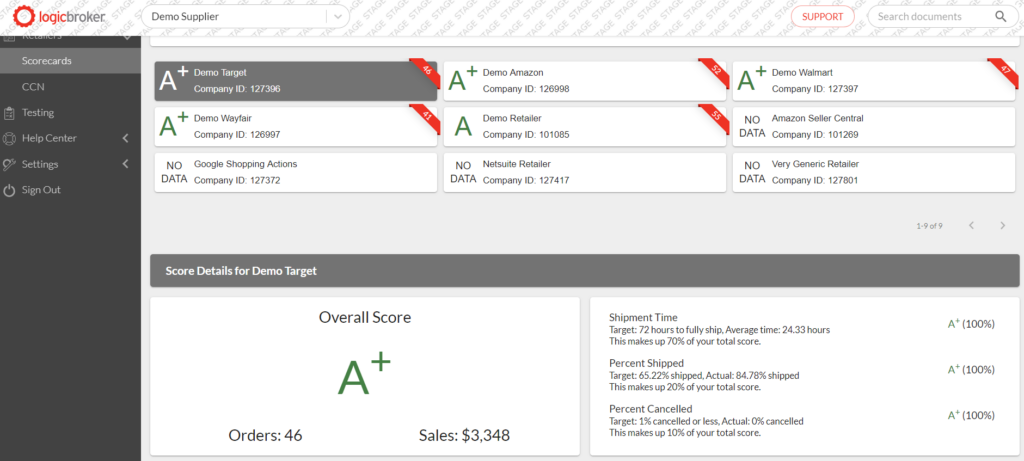Click the Settings wrench icon
Screen dimensions: 1024x461
[x=9, y=165]
